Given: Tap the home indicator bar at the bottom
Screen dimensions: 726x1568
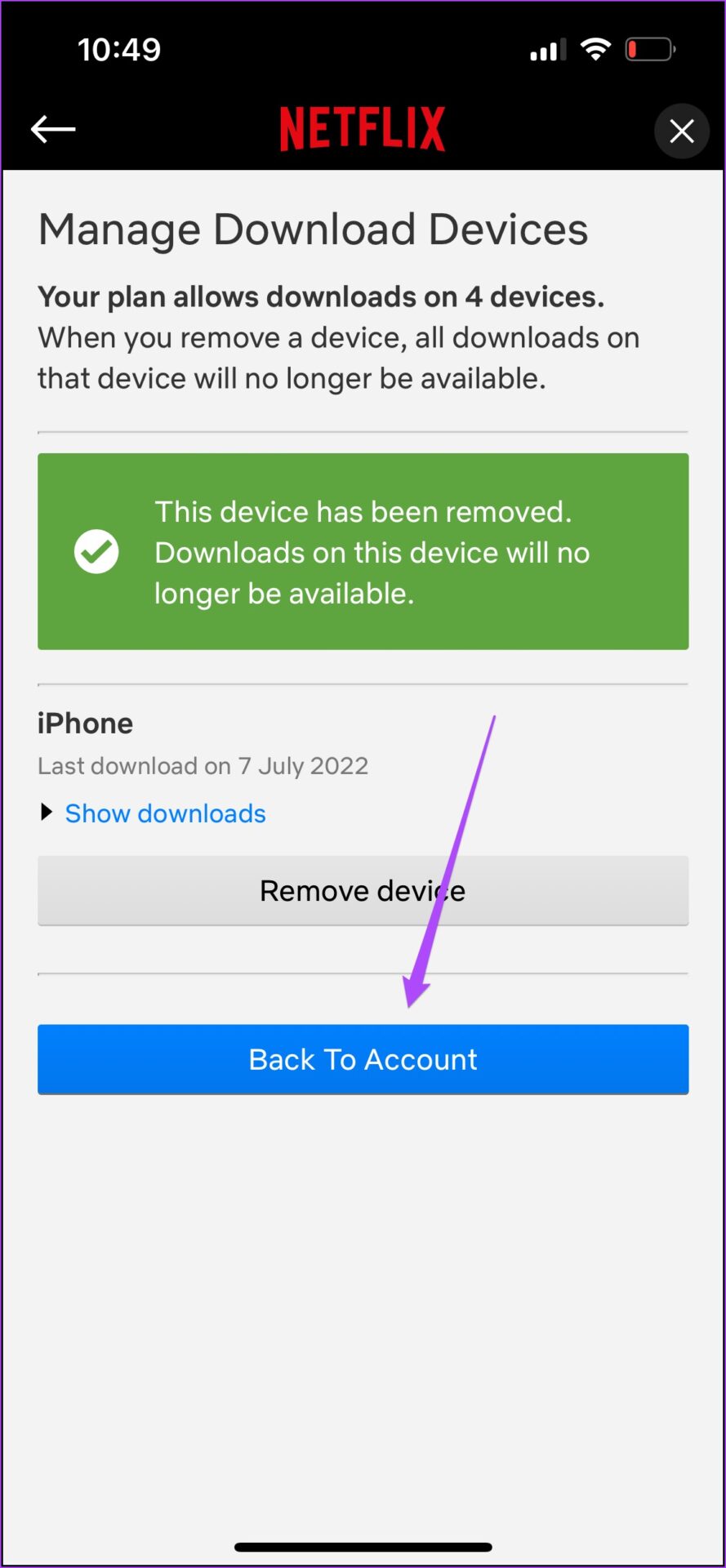Looking at the screenshot, I should [363, 1547].
